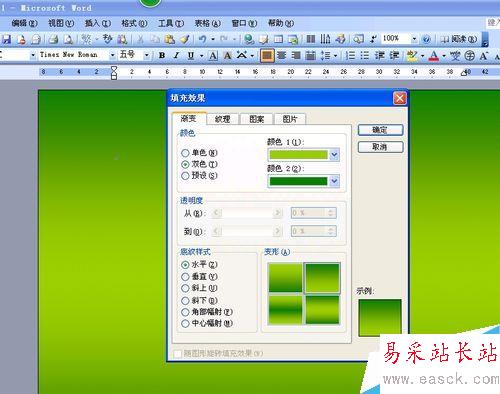Select the 单色 one-color radio button
Image resolution: width=500 pixels, height=394 pixels.
point(185,153)
